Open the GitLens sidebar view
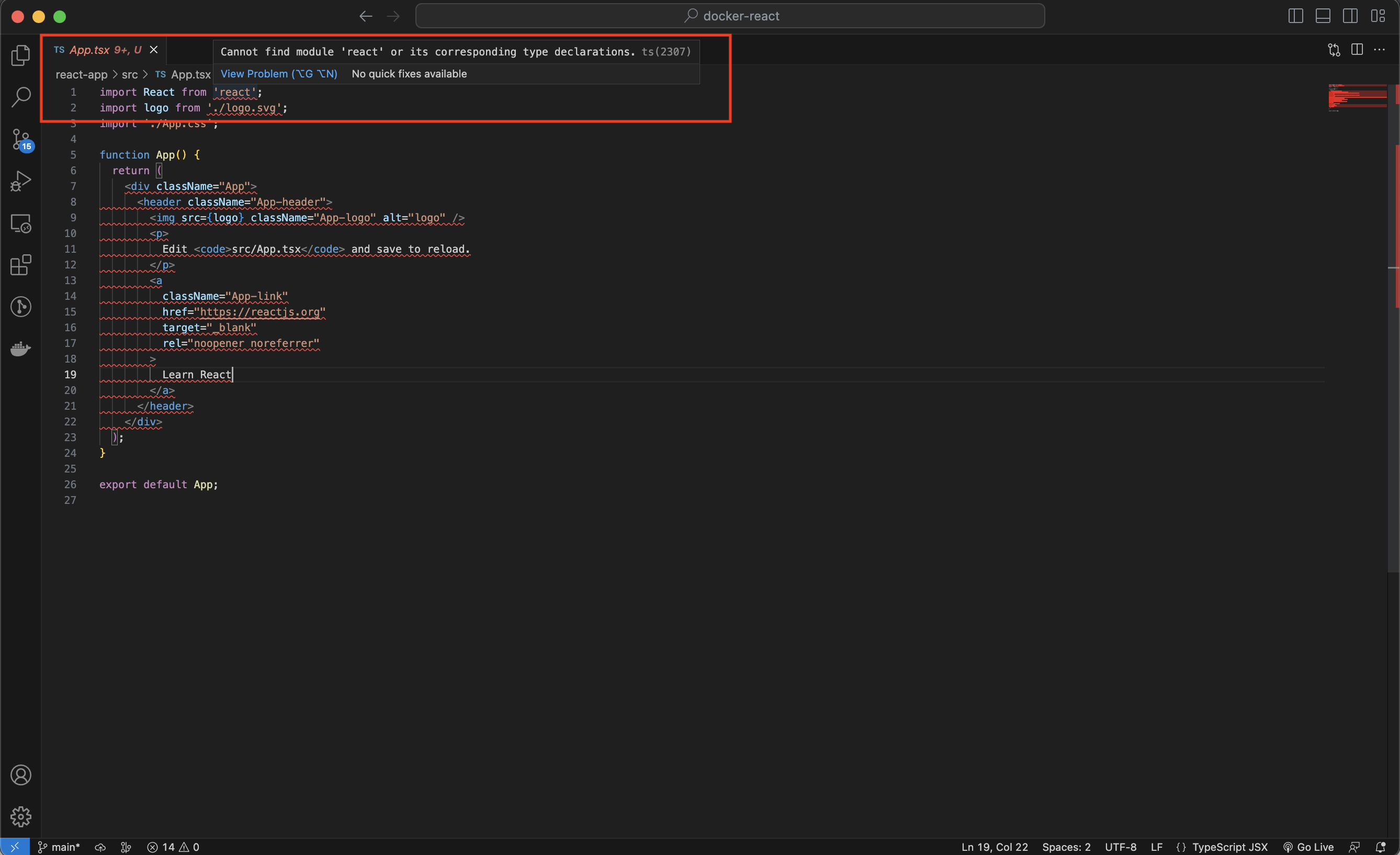 (x=21, y=307)
